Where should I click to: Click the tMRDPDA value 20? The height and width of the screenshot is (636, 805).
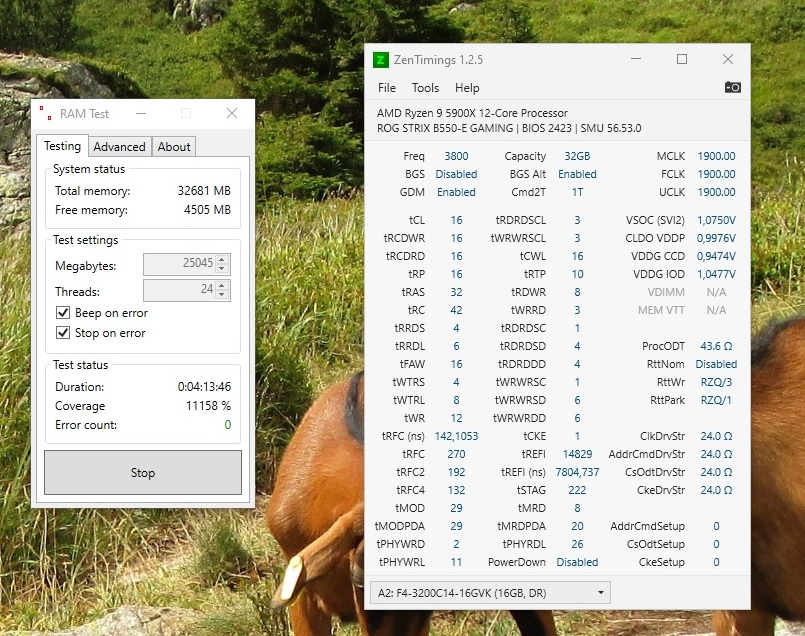tap(577, 526)
